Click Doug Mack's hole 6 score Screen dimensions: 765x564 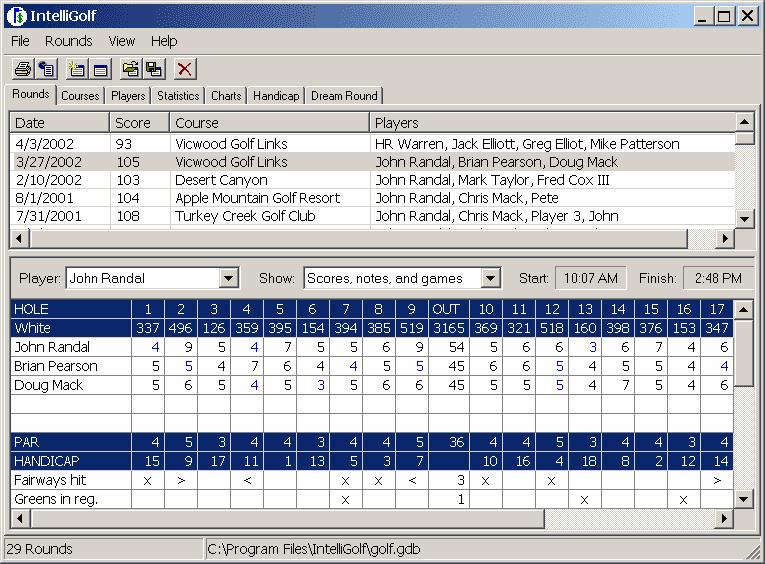(x=313, y=385)
